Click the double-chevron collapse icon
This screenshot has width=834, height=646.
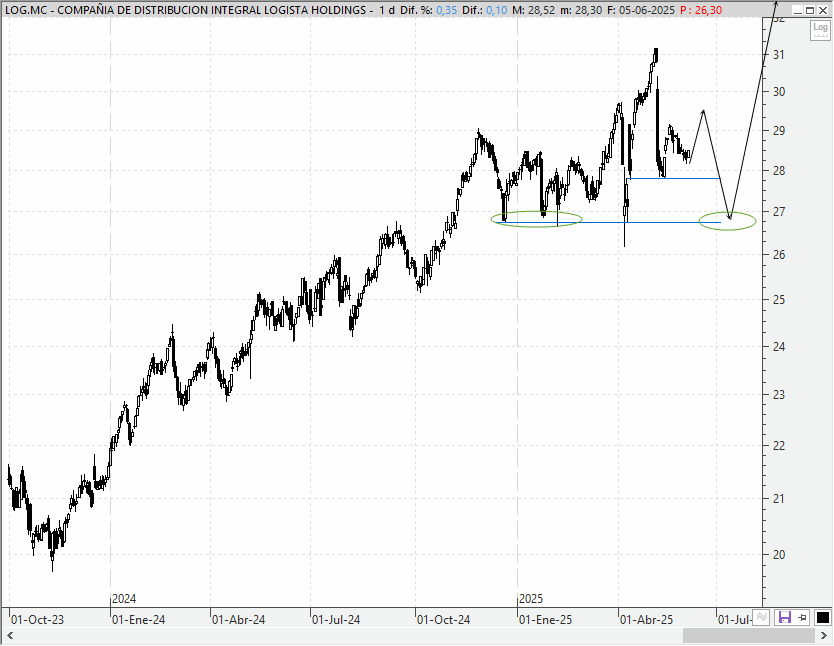pyautogui.click(x=762, y=617)
